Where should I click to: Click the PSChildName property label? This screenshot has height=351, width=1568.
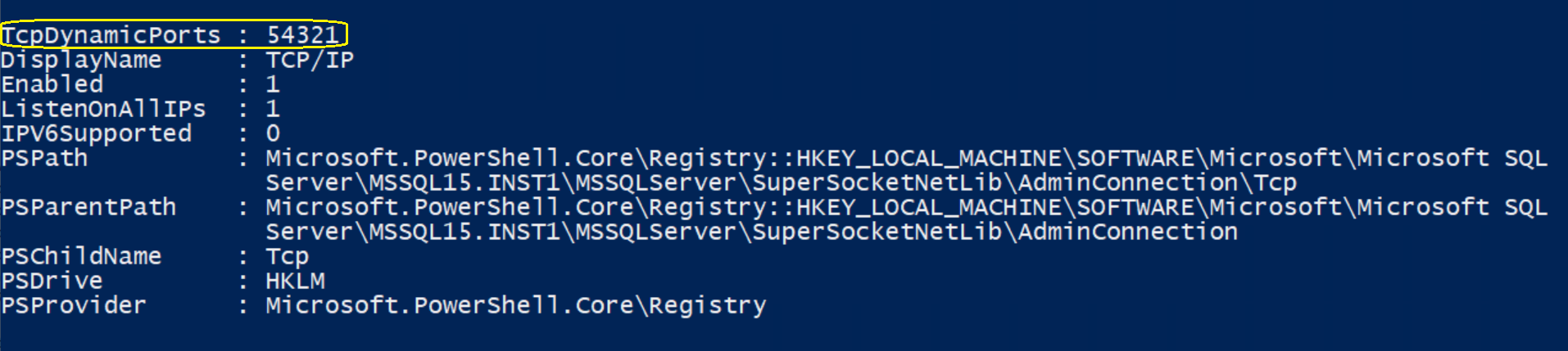[81, 256]
